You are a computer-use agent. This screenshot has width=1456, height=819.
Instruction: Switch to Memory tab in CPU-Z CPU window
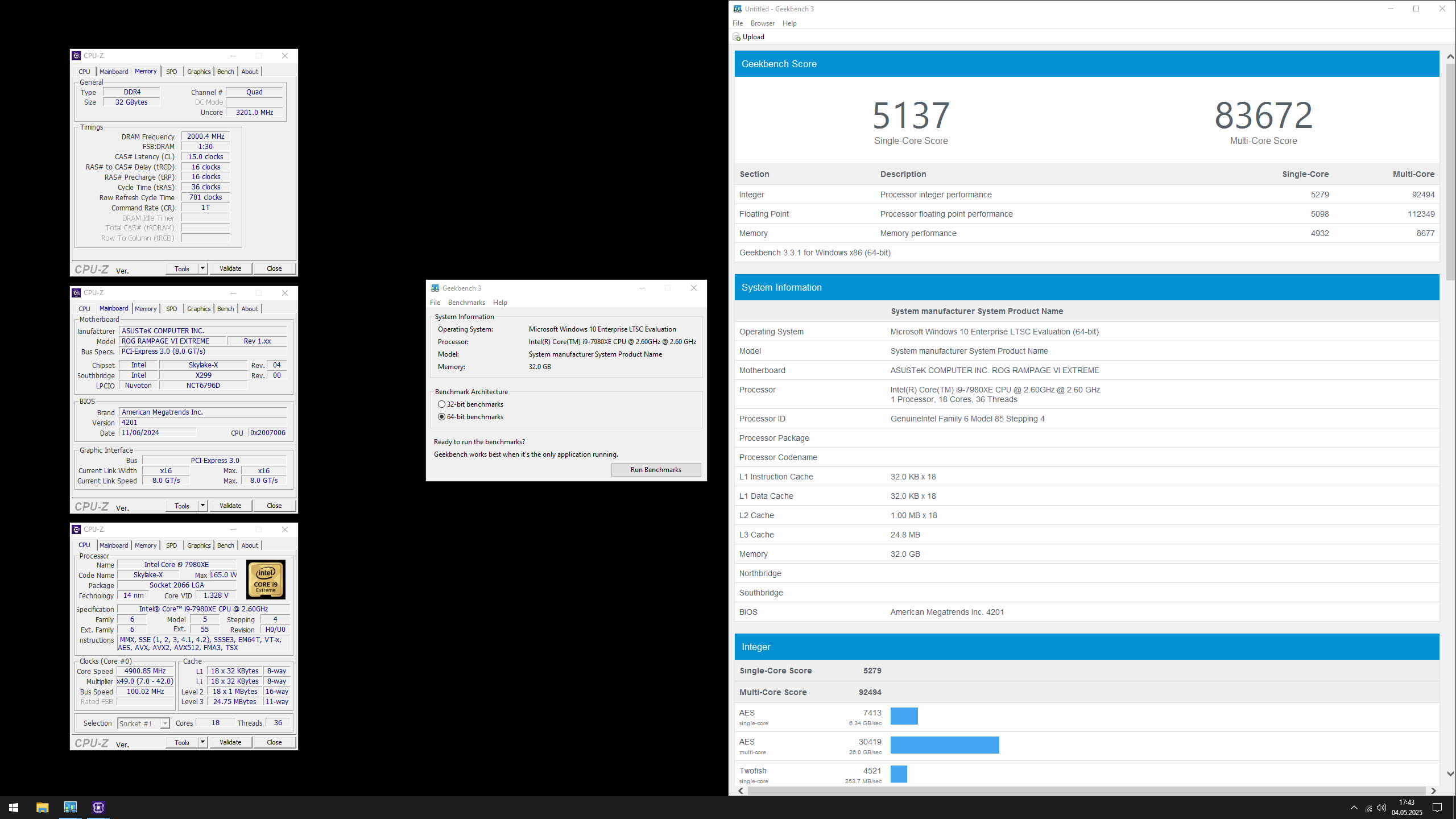pos(146,545)
